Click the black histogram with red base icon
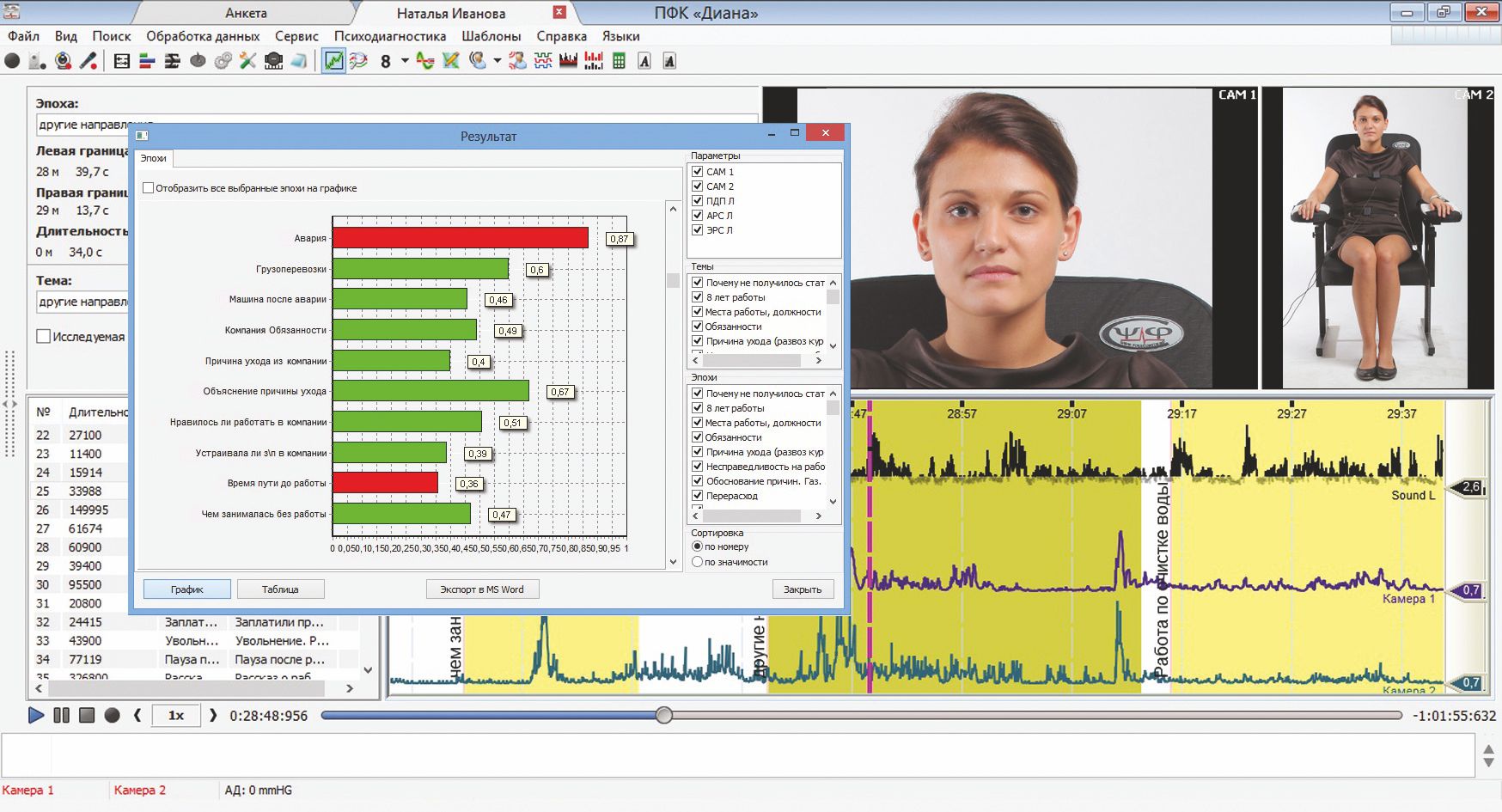This screenshot has height=812, width=1502. click(x=568, y=61)
